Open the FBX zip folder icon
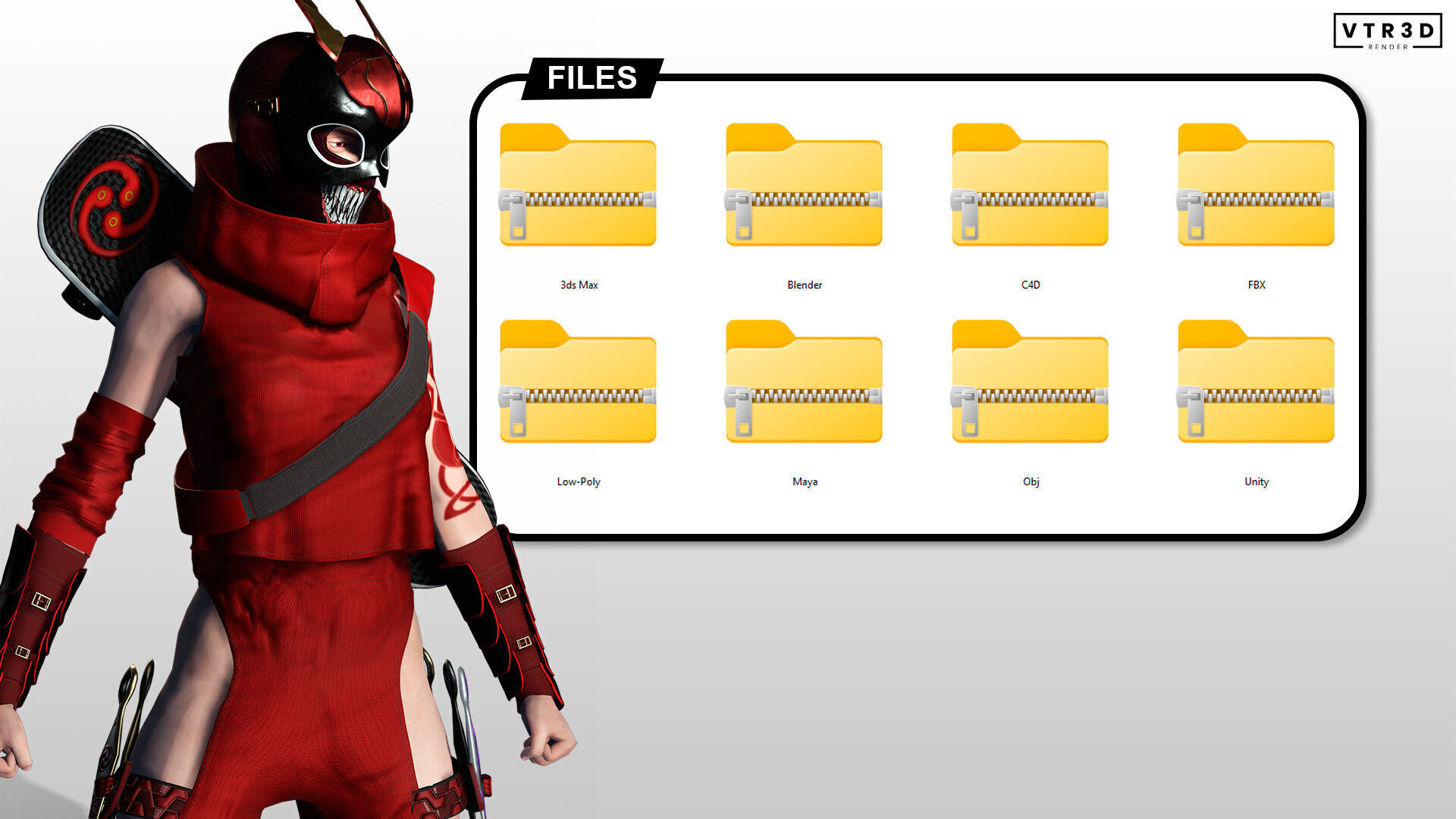This screenshot has width=1456, height=819. (x=1256, y=184)
